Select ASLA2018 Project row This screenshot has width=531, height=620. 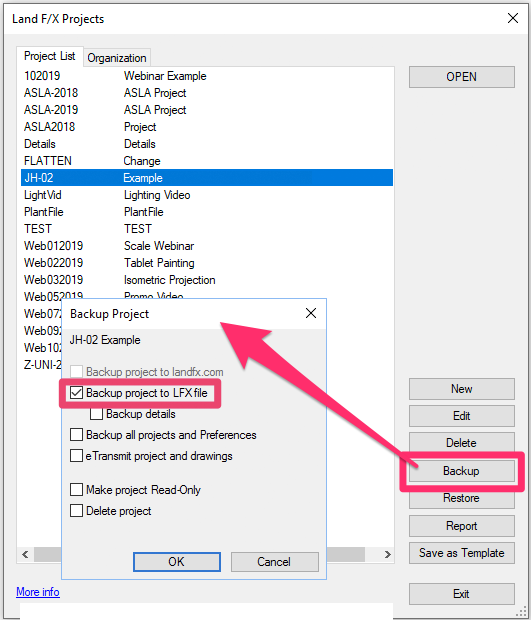(x=207, y=127)
